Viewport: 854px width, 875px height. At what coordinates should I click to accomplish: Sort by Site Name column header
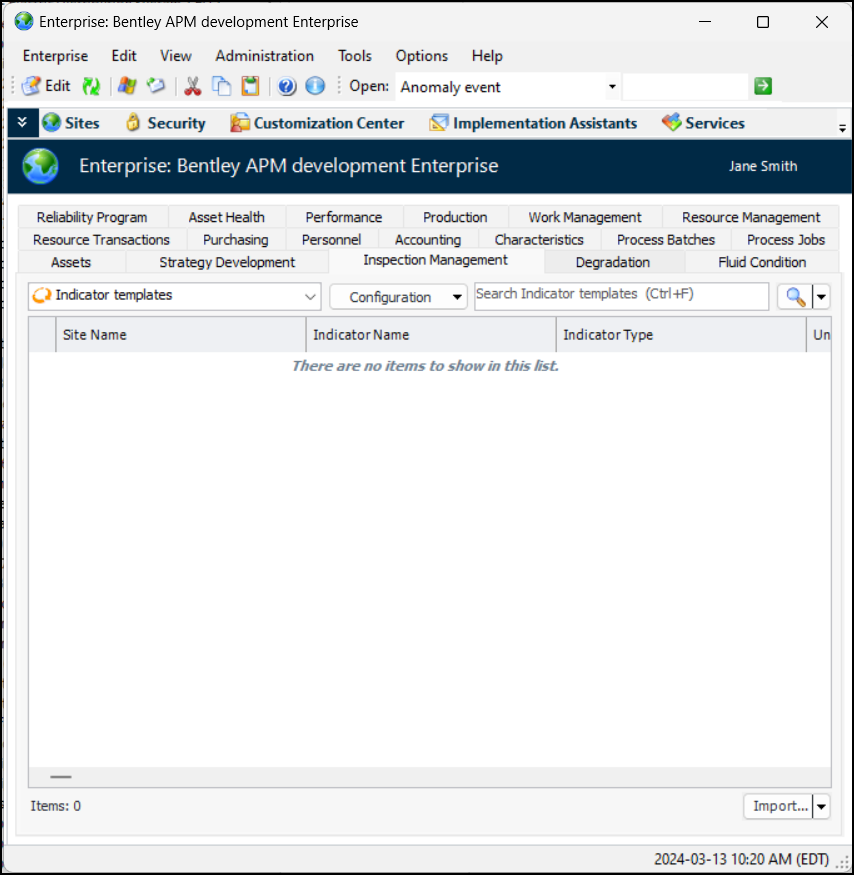tap(181, 335)
